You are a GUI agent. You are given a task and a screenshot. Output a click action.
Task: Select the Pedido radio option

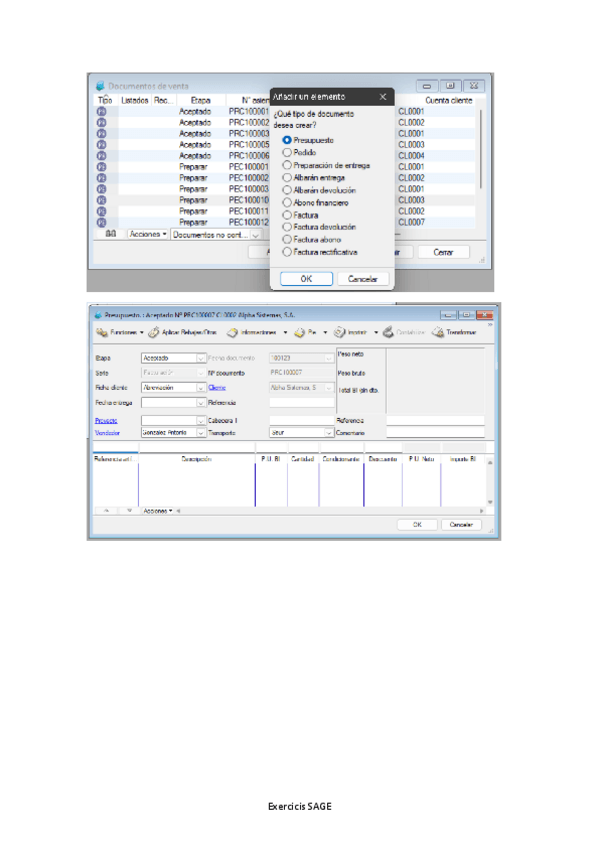pos(288,152)
